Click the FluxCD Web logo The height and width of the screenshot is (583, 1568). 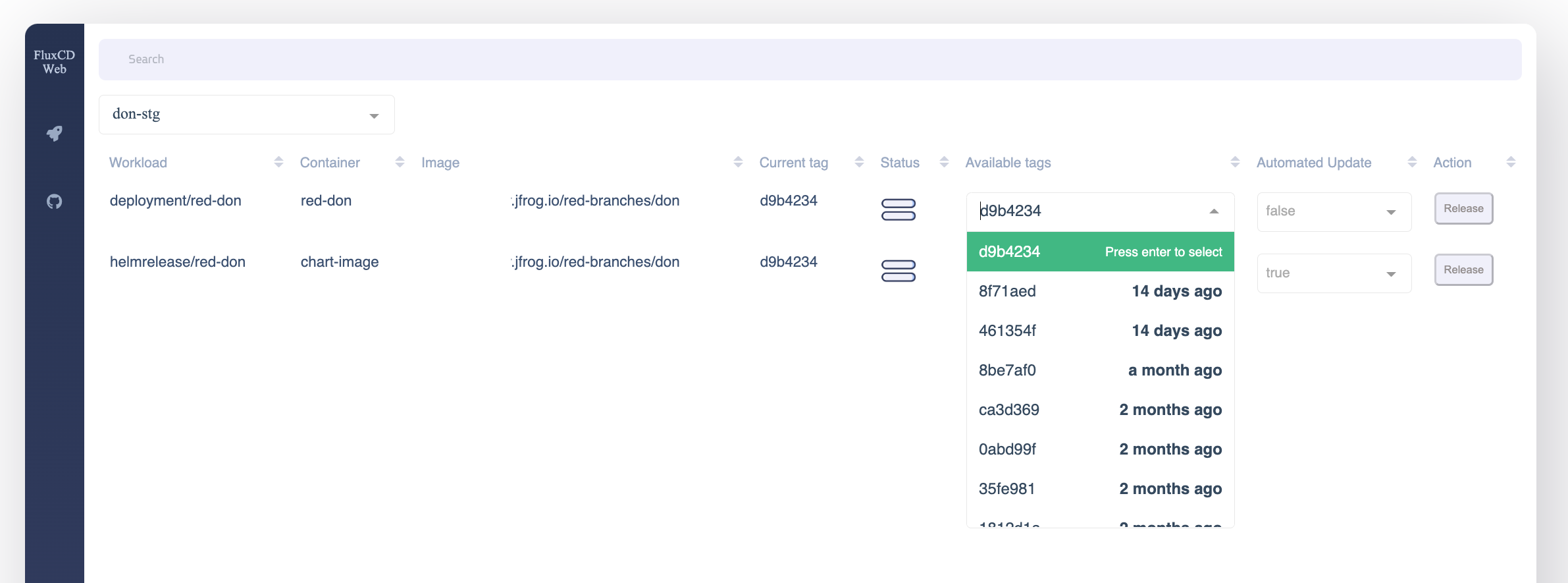[x=55, y=62]
